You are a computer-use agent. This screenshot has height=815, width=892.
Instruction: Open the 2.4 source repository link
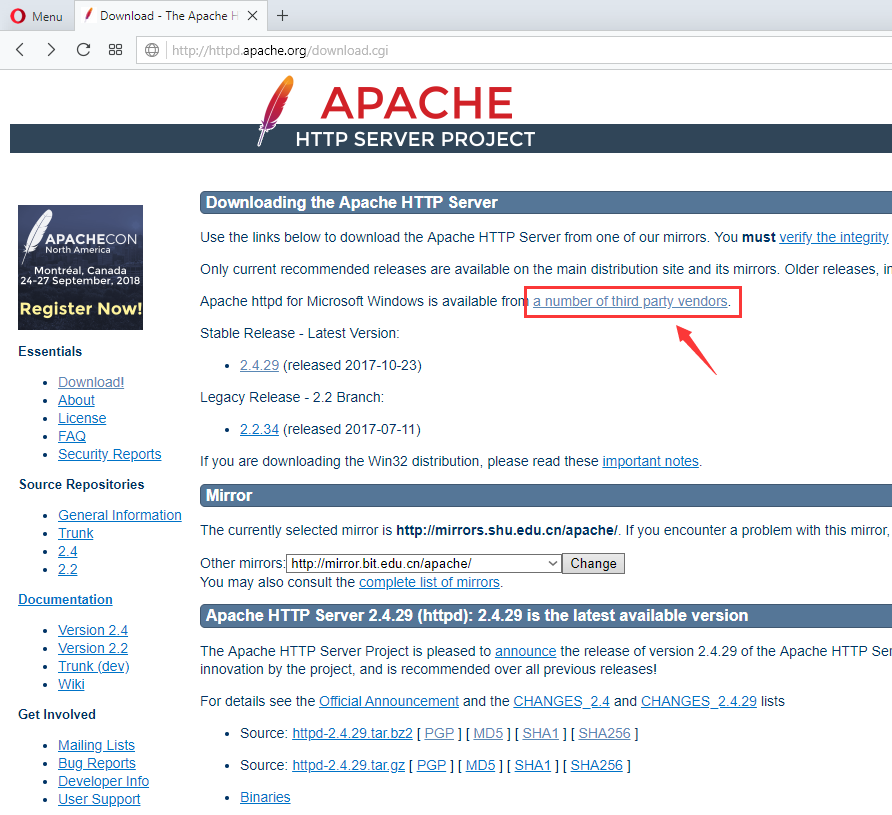pyautogui.click(x=68, y=551)
